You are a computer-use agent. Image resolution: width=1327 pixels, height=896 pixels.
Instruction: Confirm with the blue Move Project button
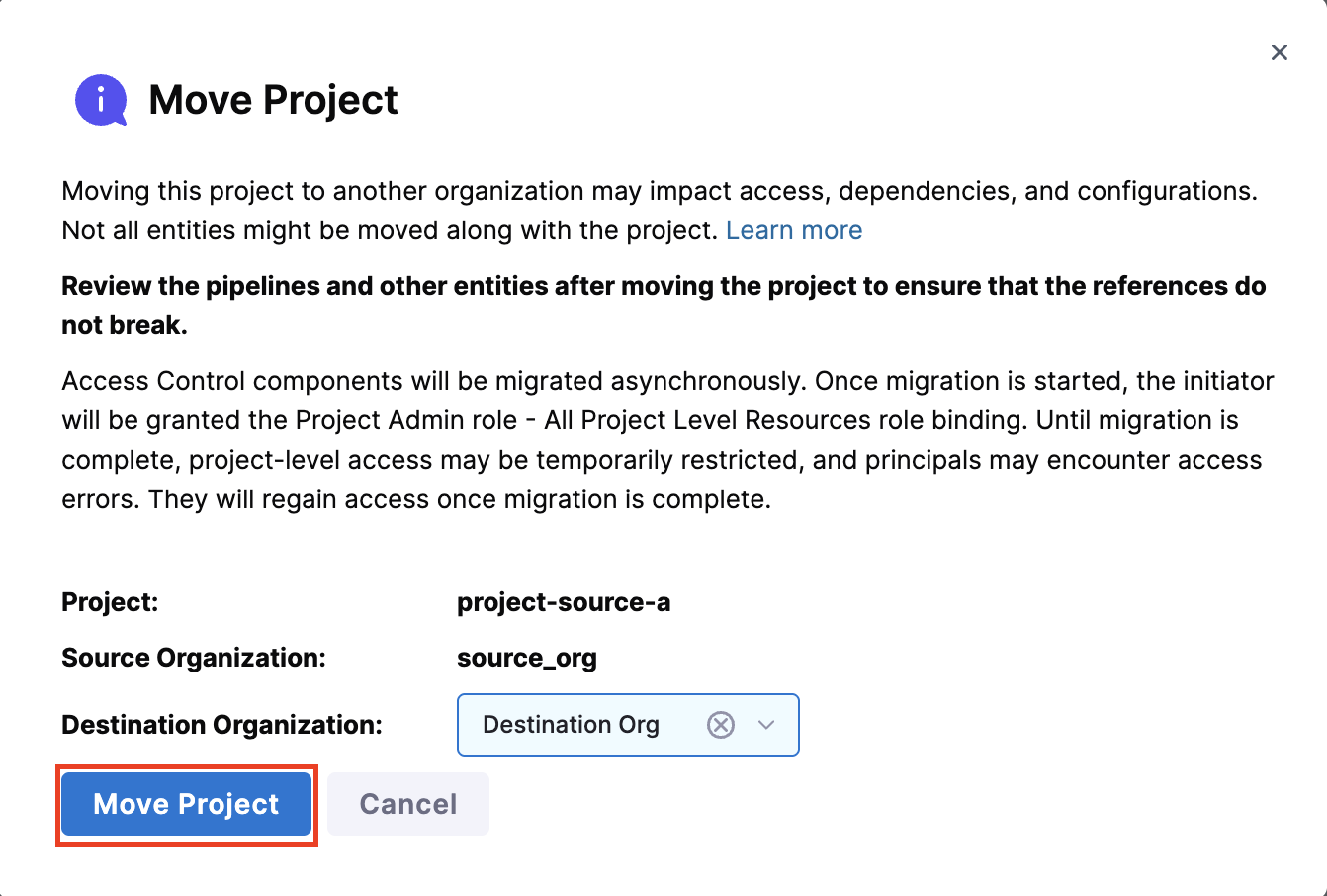(x=186, y=804)
